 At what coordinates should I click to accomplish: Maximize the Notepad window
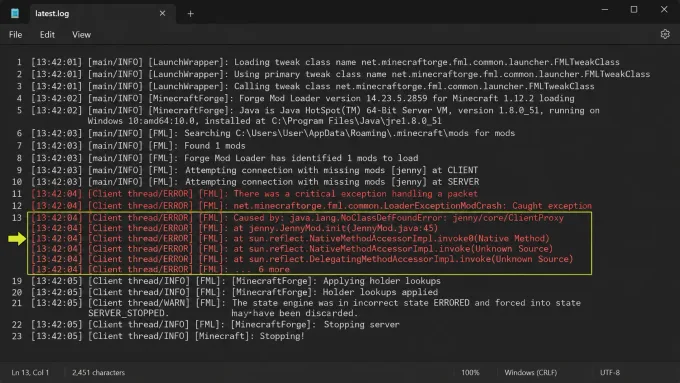pyautogui.click(x=634, y=10)
